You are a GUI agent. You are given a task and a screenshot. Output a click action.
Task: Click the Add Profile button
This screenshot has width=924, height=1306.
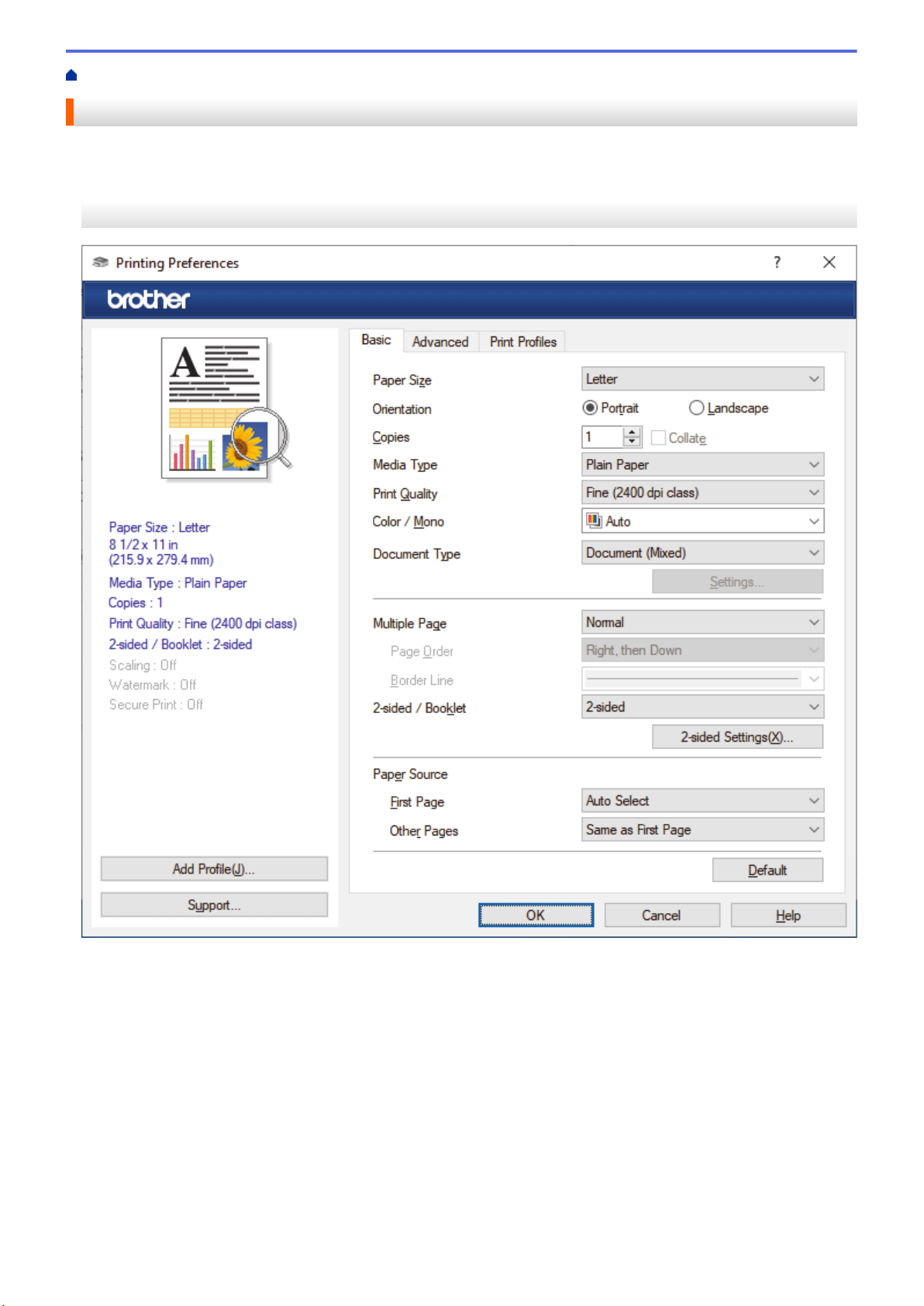tap(214, 869)
